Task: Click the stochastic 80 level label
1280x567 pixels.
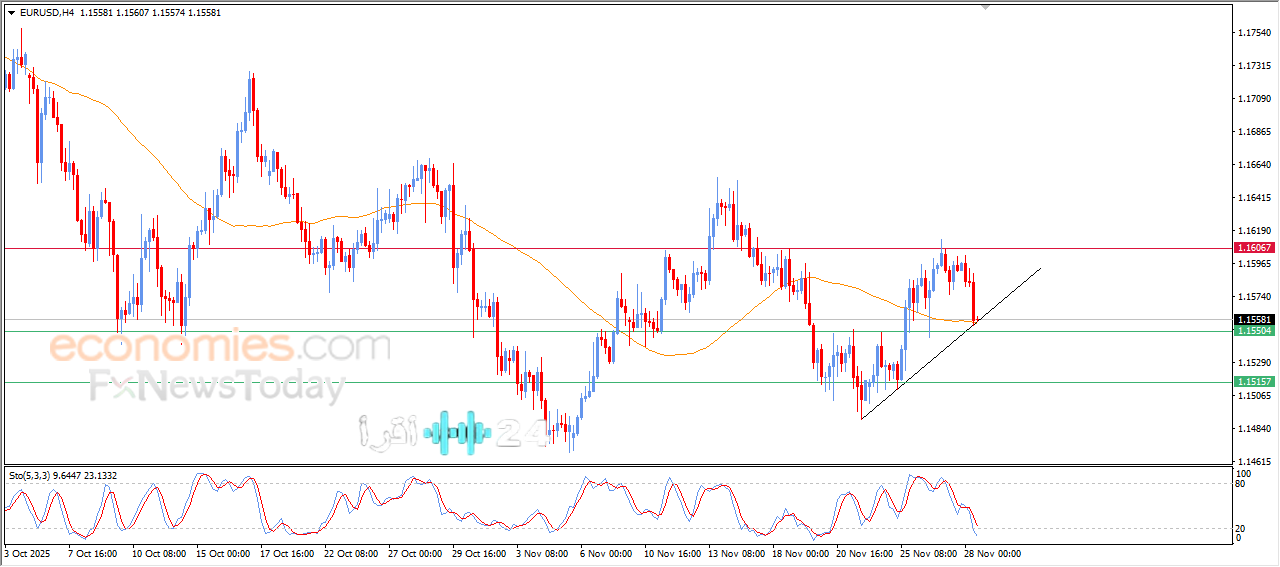Action: click(x=1241, y=484)
